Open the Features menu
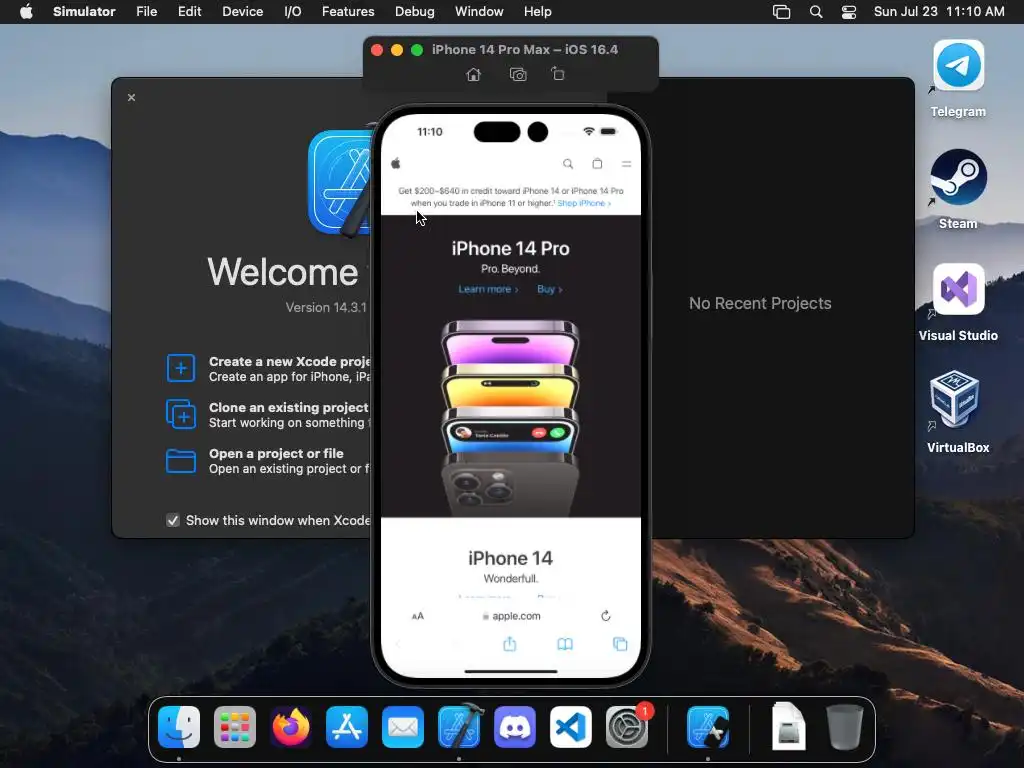The height and width of the screenshot is (768, 1024). pos(348,12)
